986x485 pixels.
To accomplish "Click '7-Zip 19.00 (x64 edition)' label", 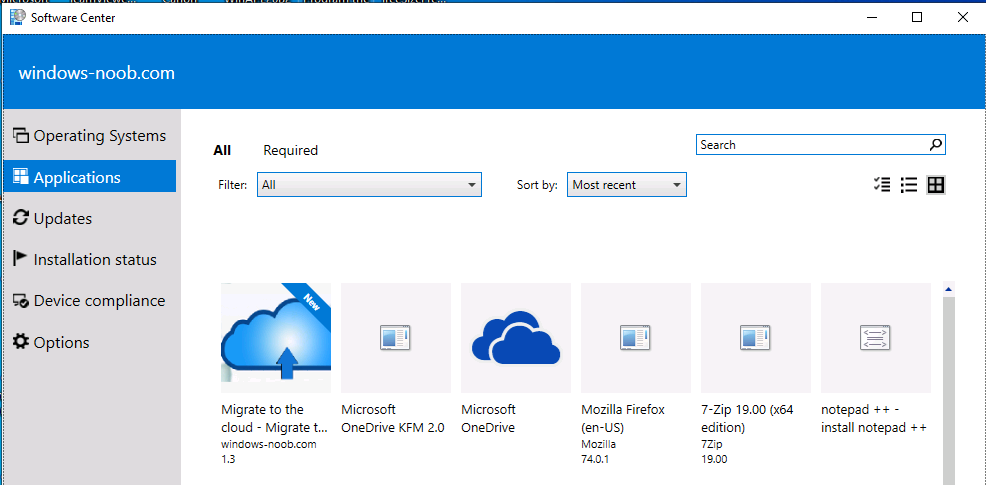I will point(748,418).
